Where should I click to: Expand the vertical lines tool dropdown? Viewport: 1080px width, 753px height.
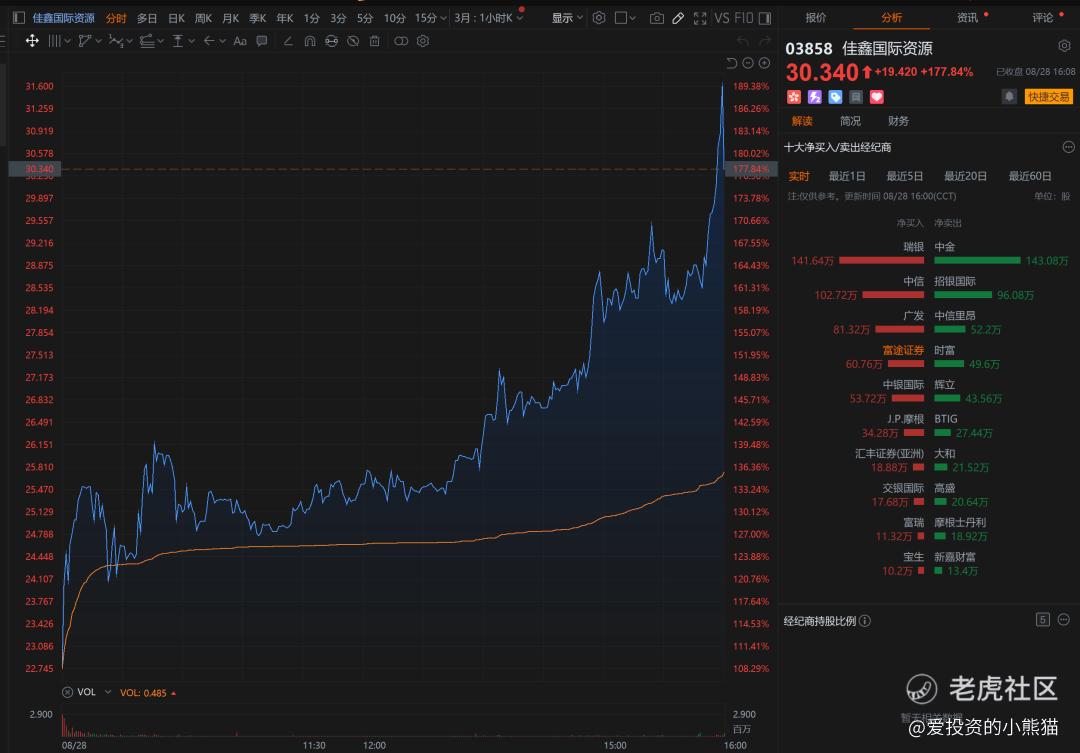[68, 41]
